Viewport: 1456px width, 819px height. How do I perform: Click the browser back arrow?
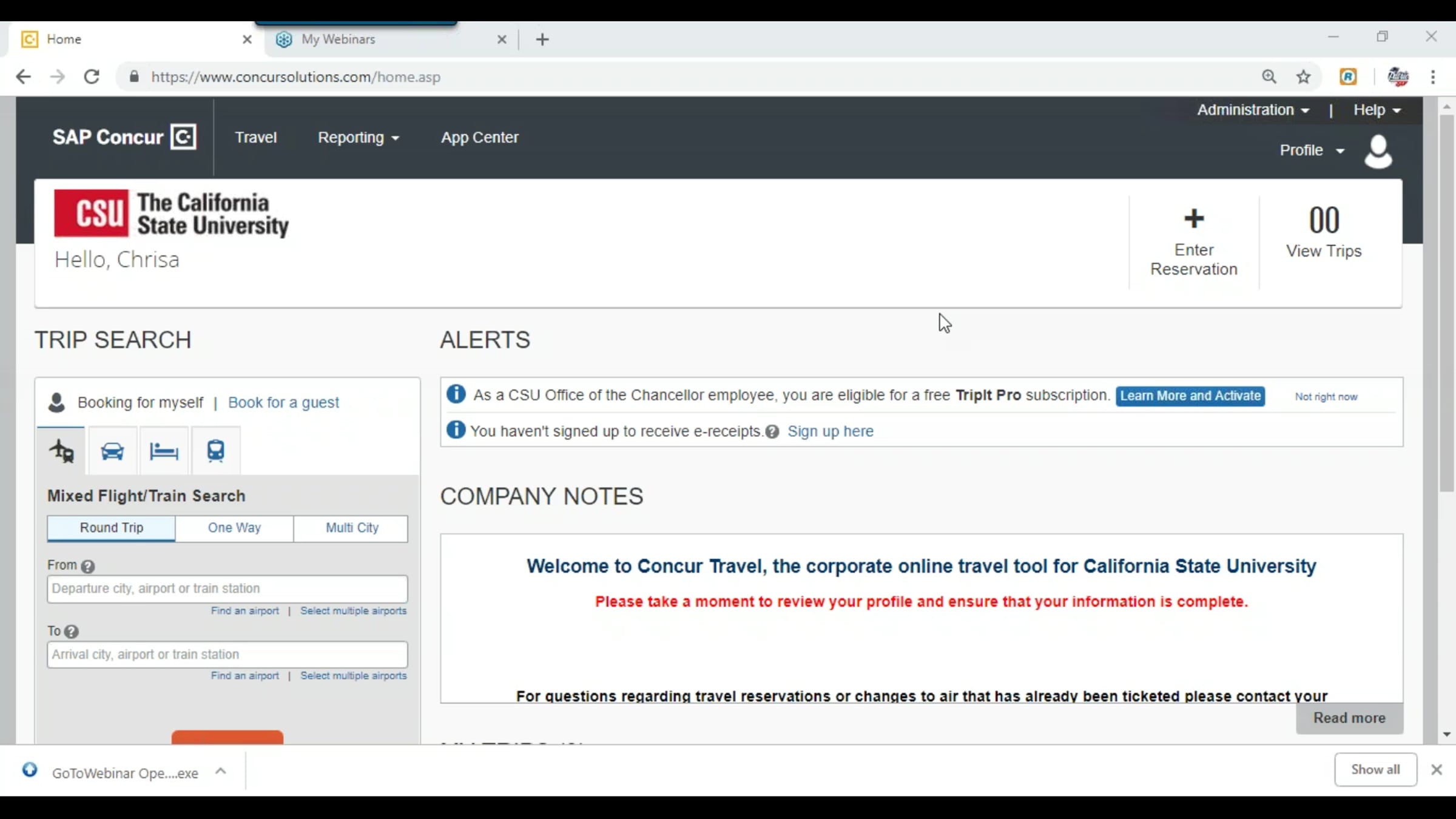click(23, 76)
